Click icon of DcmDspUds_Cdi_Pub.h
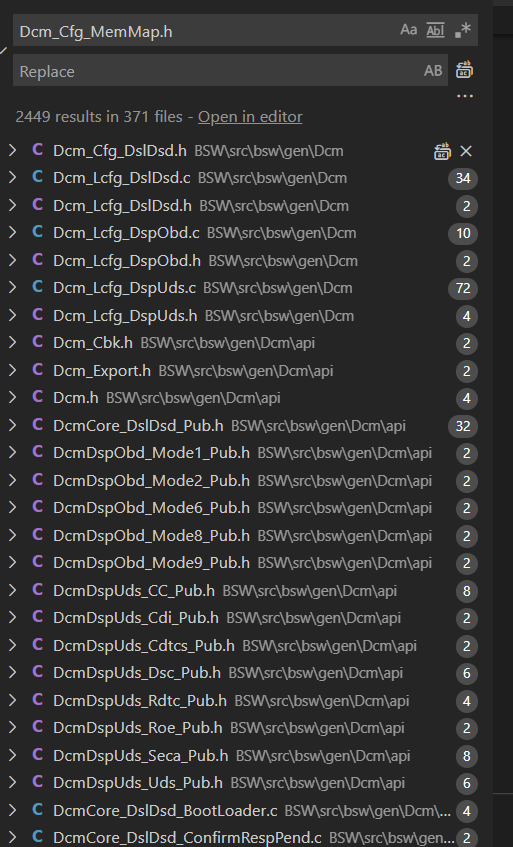The width and height of the screenshot is (513, 847). click(37, 617)
